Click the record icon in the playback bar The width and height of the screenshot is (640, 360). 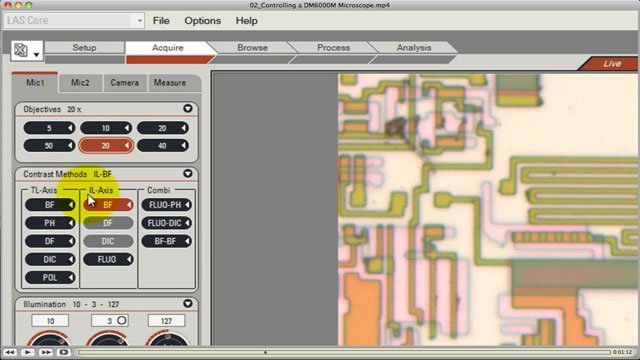pos(64,352)
